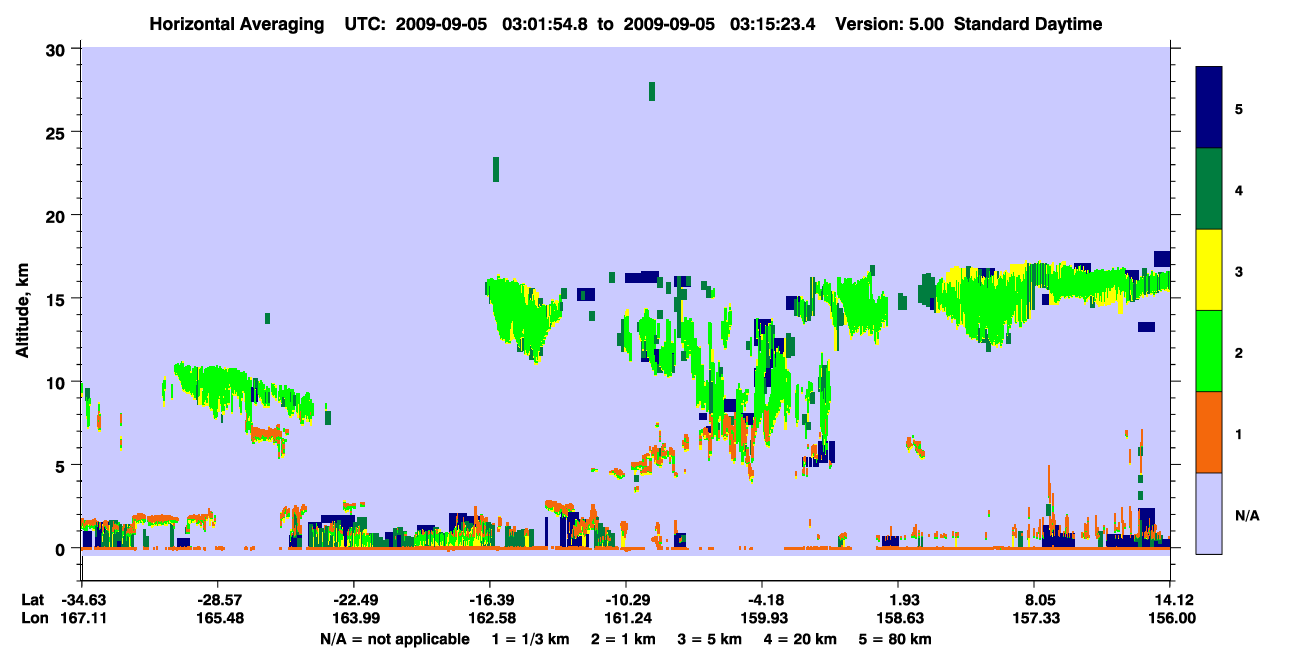Click the colorbar label 'N/A'
The width and height of the screenshot is (1300, 667).
(x=1246, y=515)
